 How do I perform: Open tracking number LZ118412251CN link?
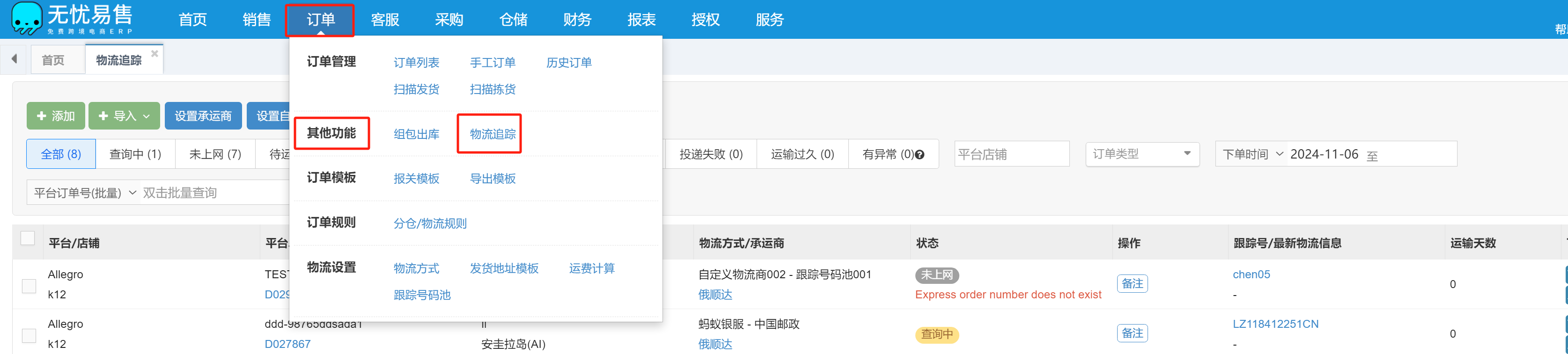tap(1275, 324)
